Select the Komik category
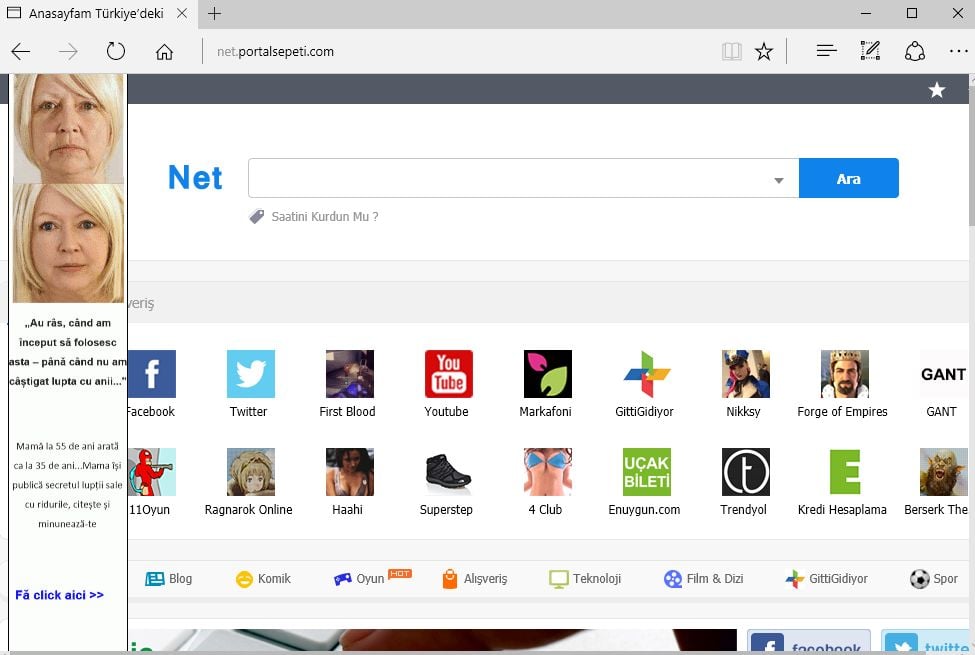This screenshot has height=655, width=975. [263, 578]
